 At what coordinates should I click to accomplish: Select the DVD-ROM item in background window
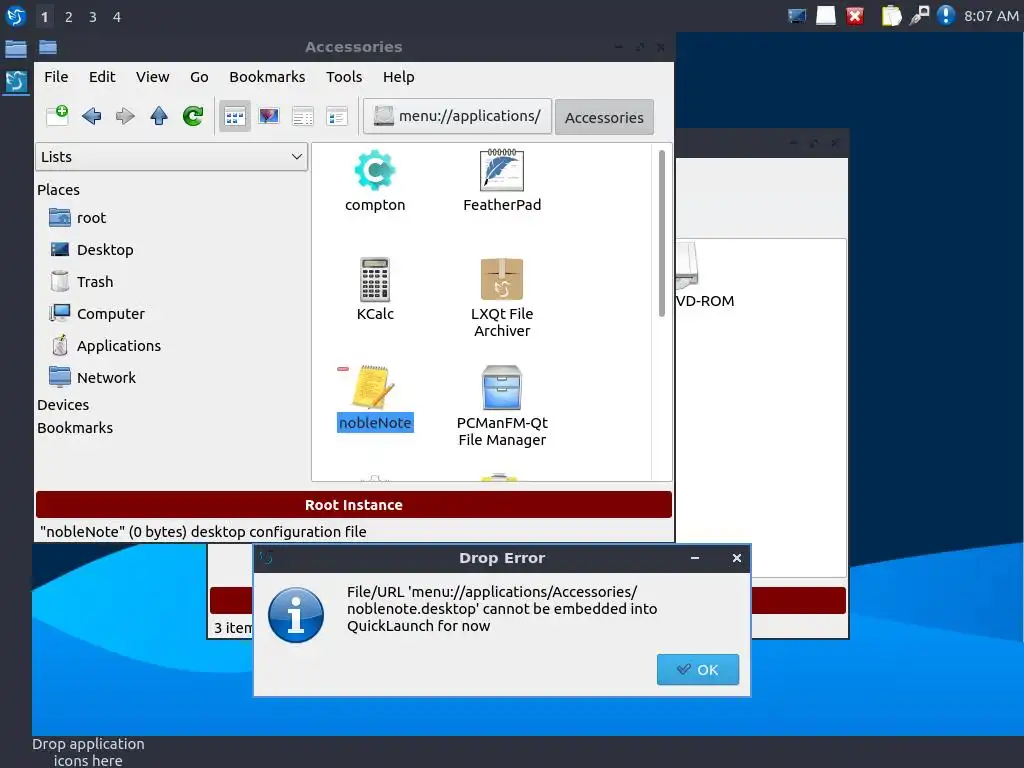[x=704, y=274]
